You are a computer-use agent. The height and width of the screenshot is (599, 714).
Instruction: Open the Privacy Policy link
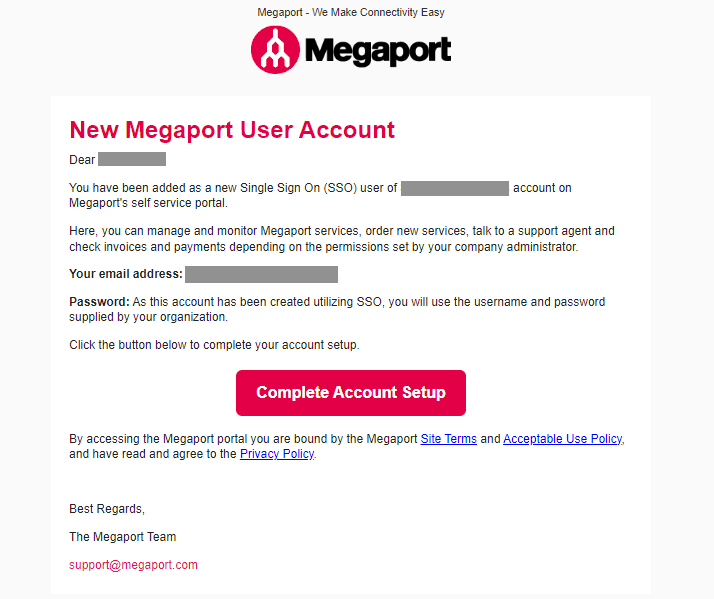(277, 454)
